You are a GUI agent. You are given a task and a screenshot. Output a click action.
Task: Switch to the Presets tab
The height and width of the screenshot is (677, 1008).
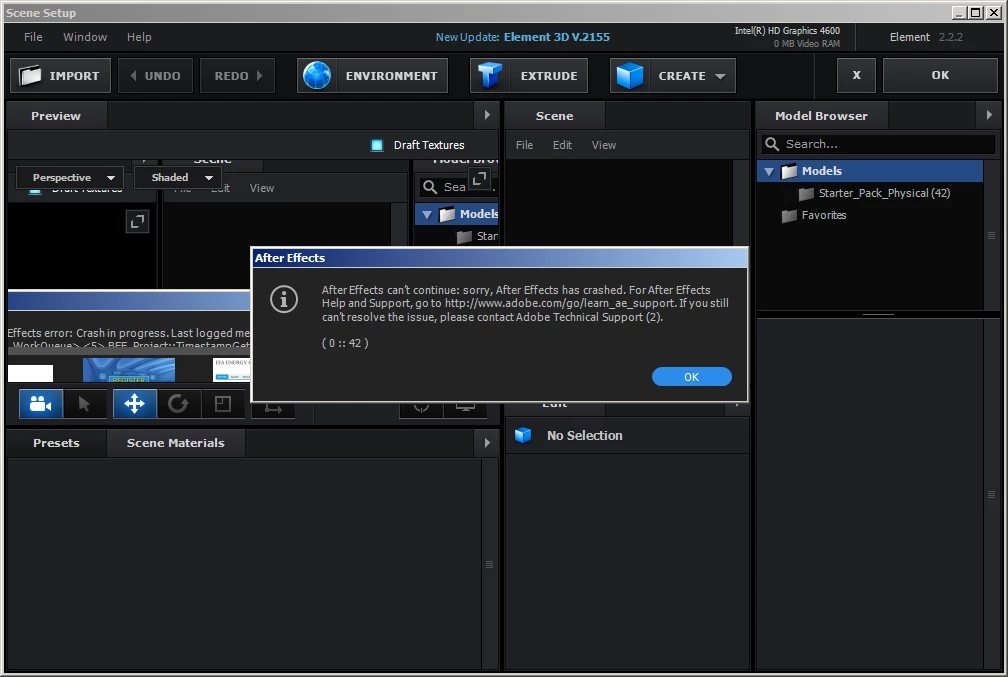click(56, 443)
